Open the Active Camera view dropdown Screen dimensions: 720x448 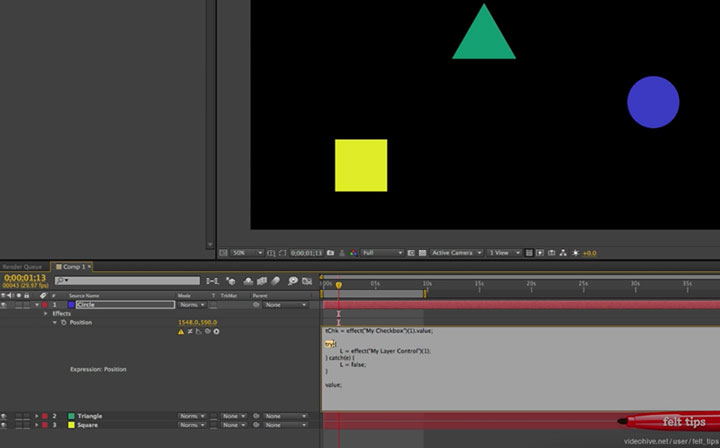coord(456,253)
